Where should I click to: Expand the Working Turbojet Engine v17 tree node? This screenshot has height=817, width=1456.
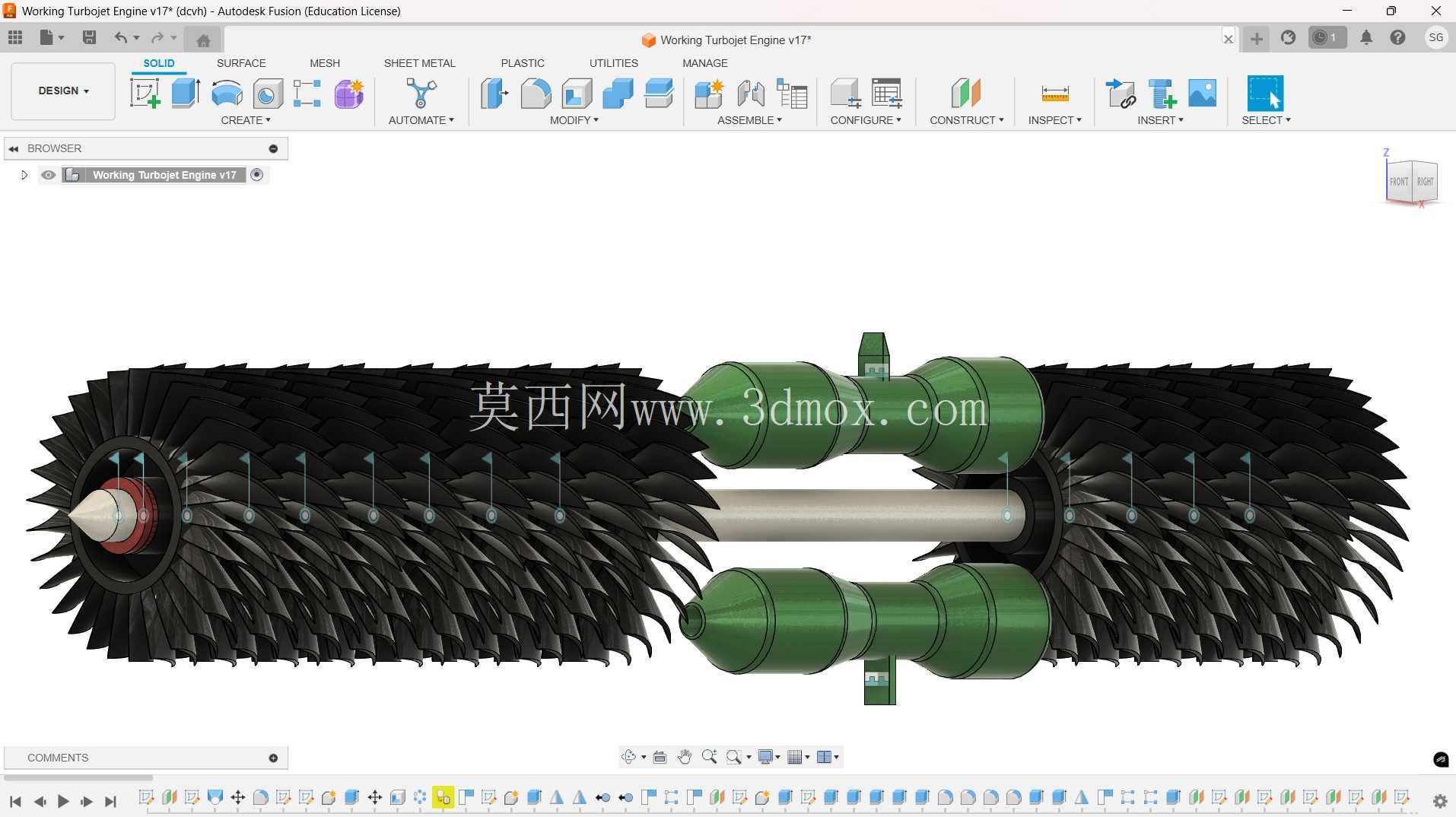click(24, 175)
